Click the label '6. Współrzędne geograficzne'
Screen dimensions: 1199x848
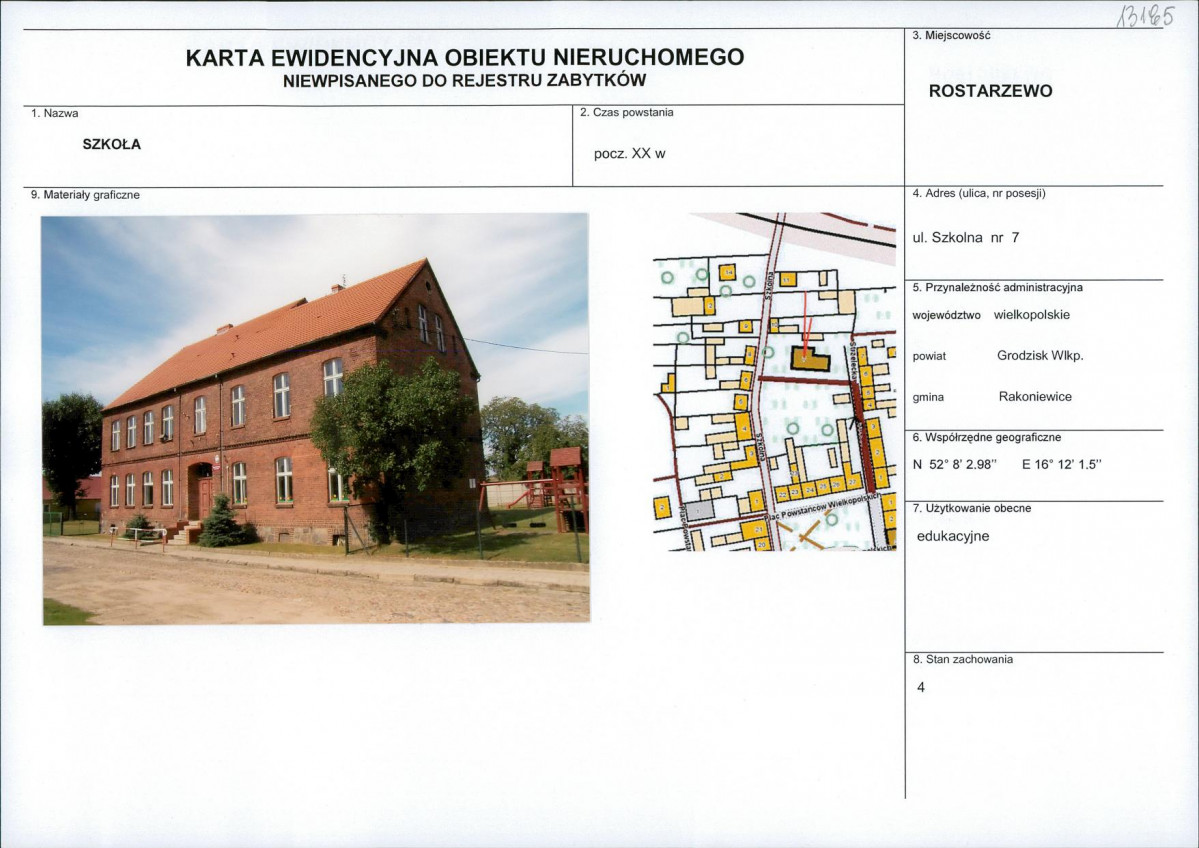pos(986,438)
